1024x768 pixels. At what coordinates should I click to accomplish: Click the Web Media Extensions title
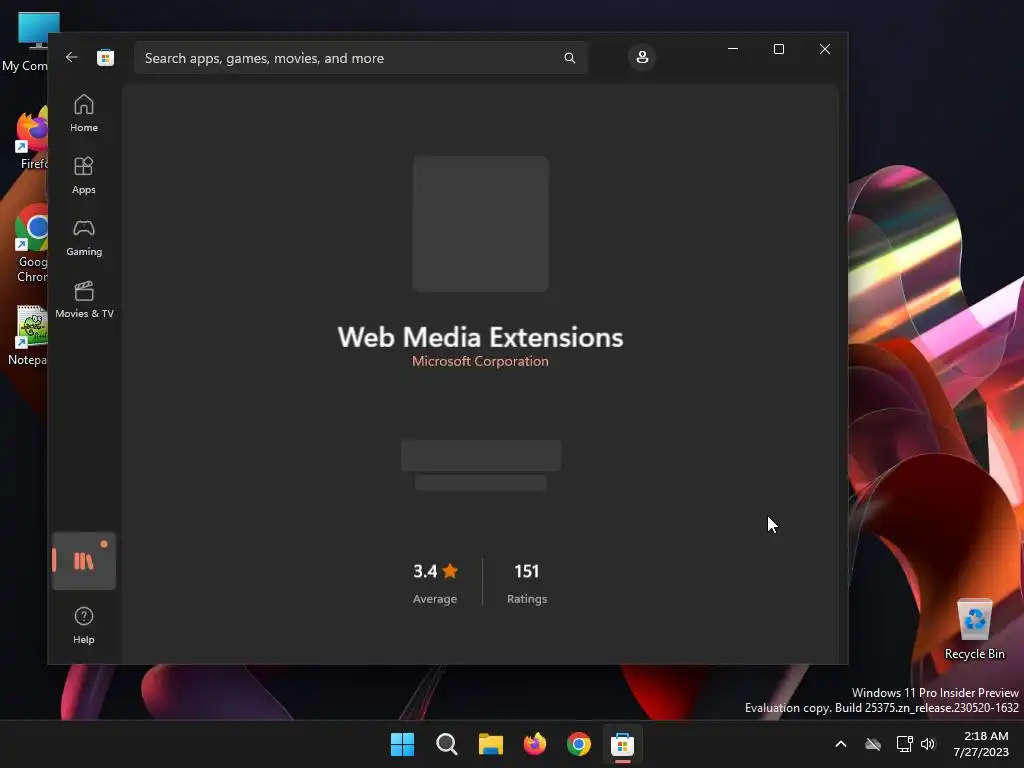480,337
